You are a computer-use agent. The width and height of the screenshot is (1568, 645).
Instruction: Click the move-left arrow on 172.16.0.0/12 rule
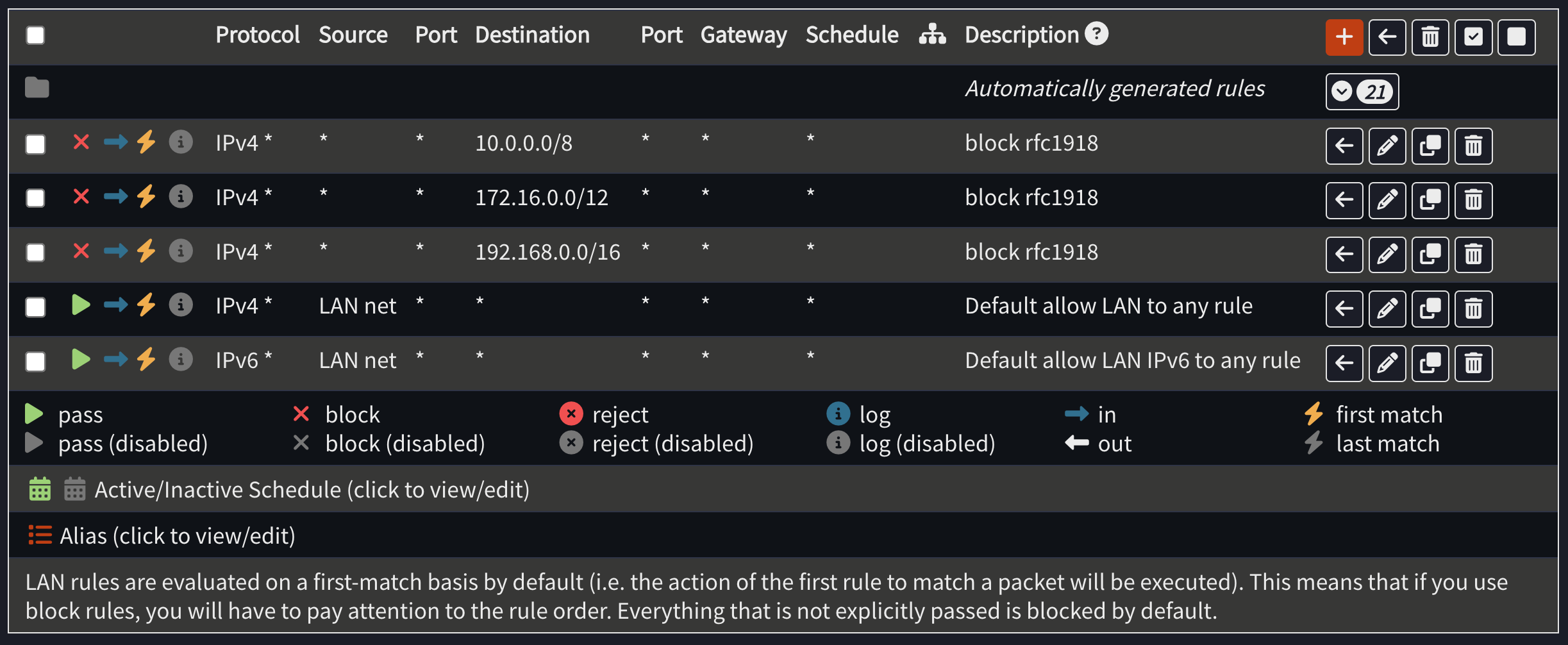pos(1344,200)
